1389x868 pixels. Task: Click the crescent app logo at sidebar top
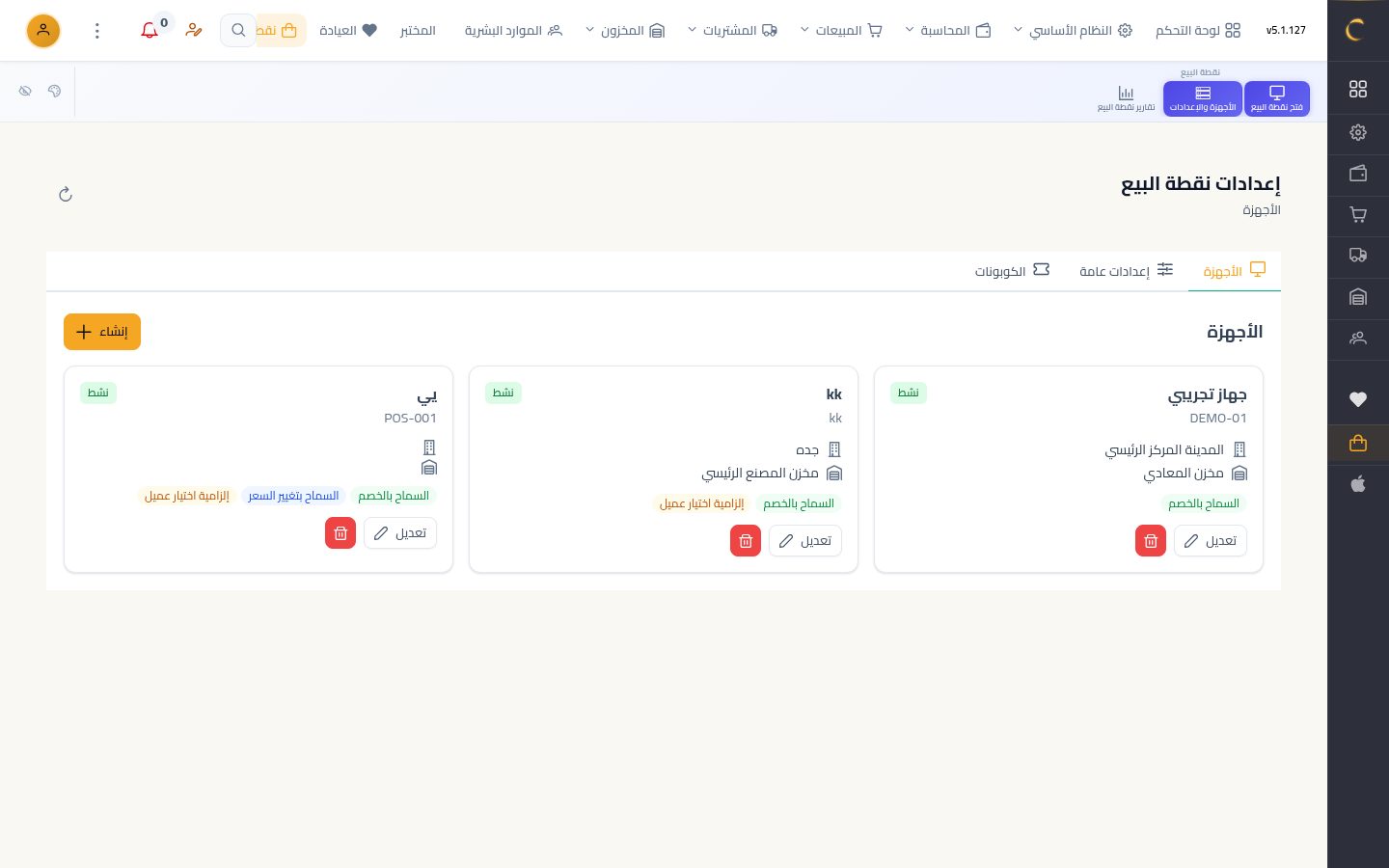click(x=1356, y=30)
